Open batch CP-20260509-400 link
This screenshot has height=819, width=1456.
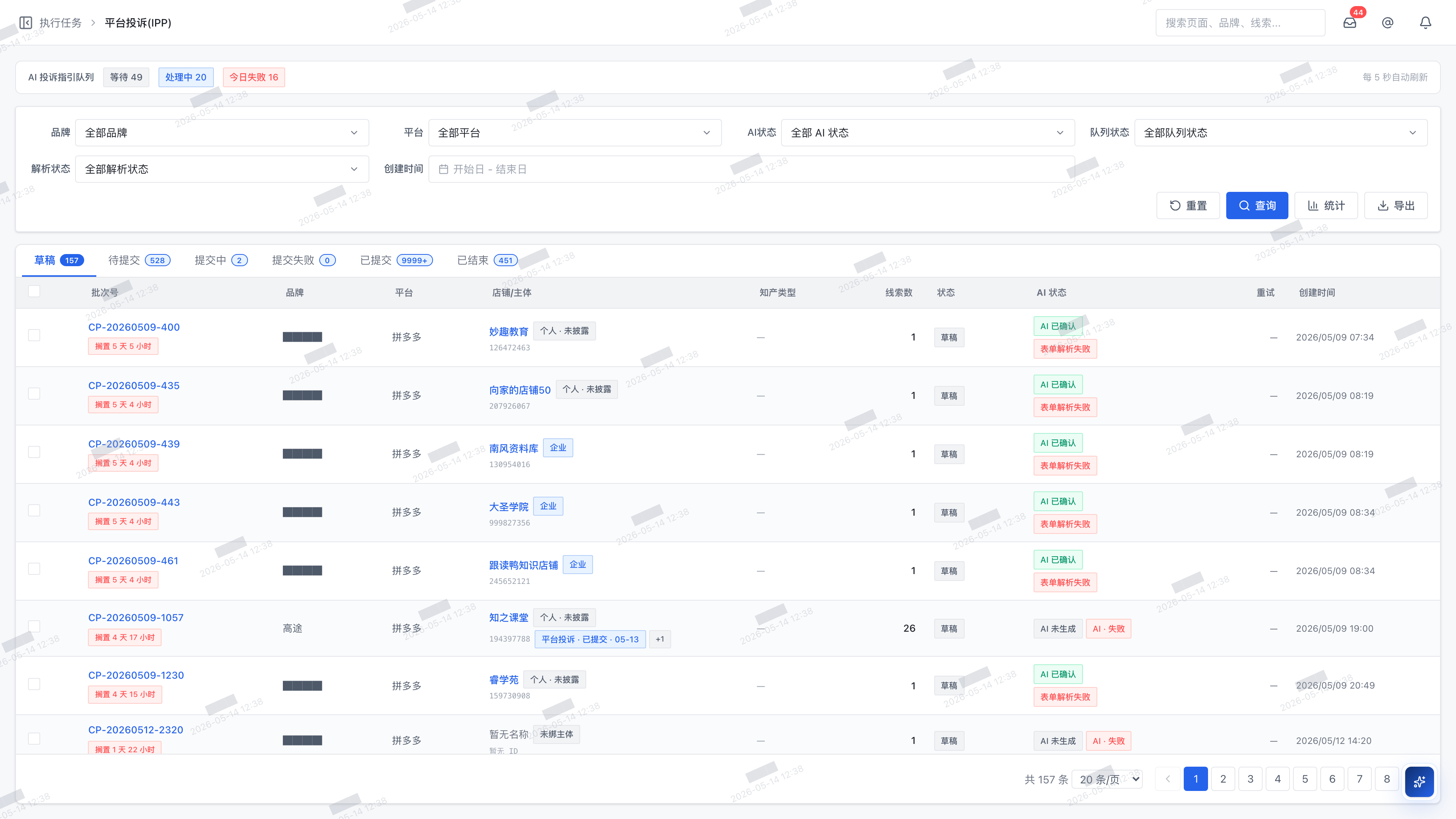click(134, 327)
